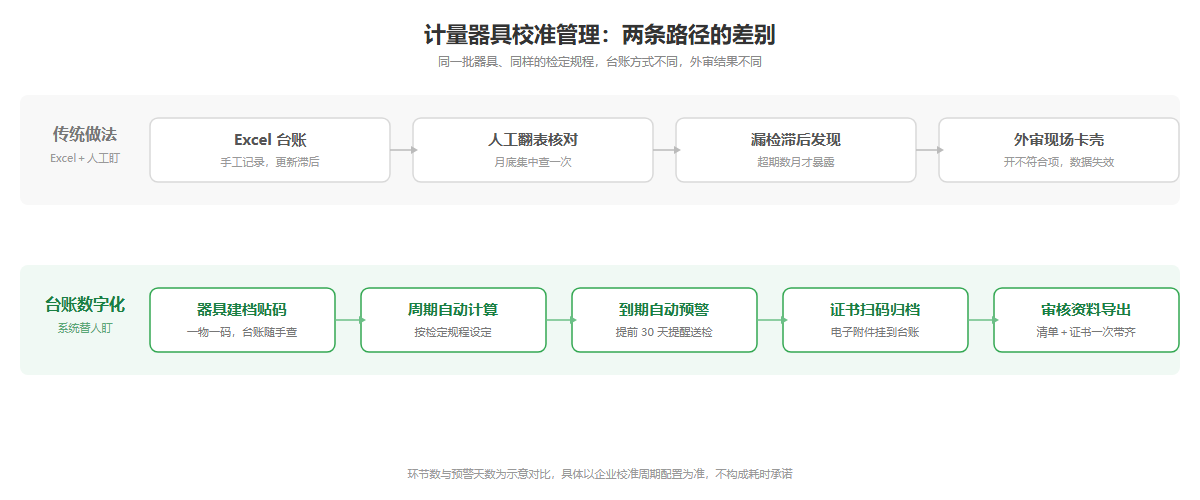
Task: Click the text 月底集中查一次
Action: (533, 162)
